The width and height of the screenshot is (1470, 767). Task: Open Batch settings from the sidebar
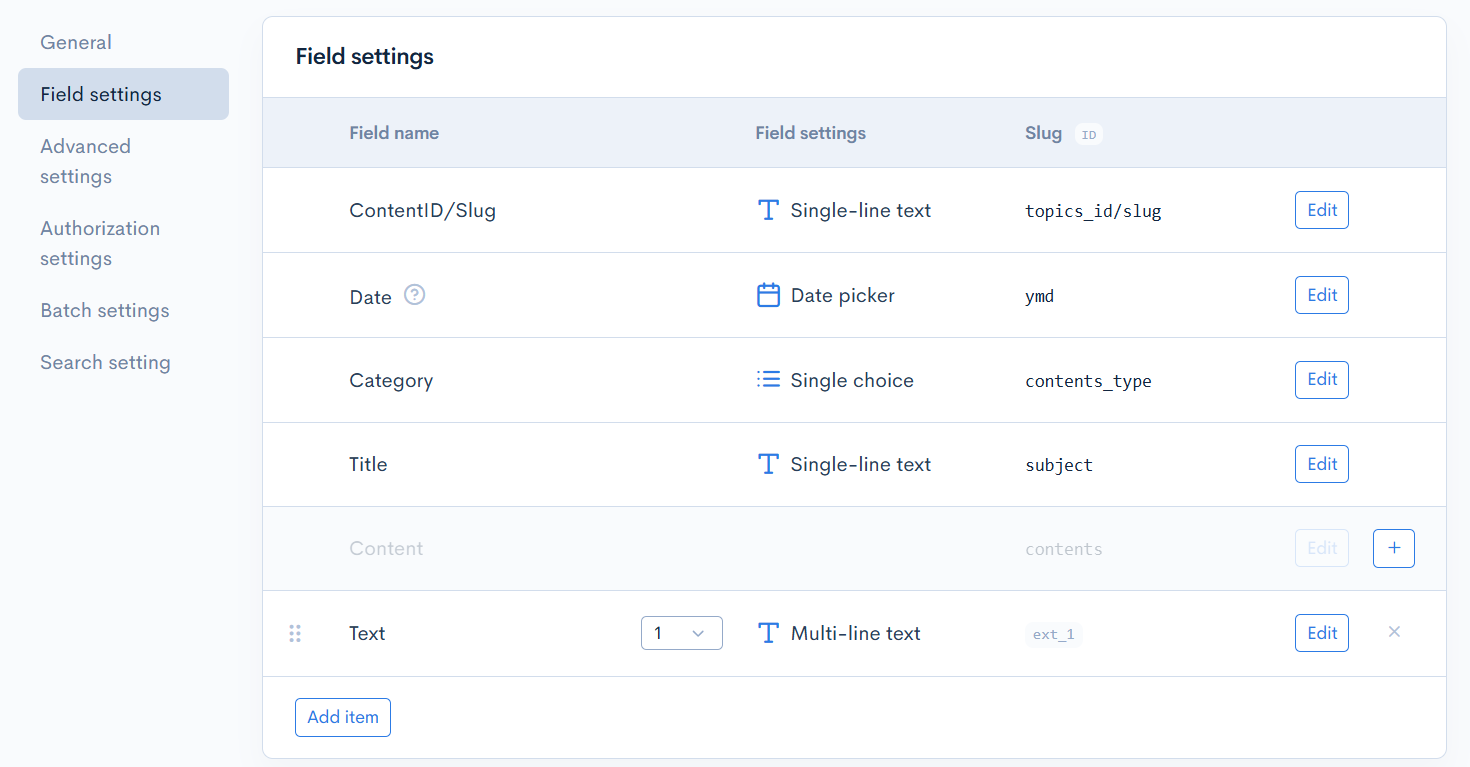click(x=104, y=310)
